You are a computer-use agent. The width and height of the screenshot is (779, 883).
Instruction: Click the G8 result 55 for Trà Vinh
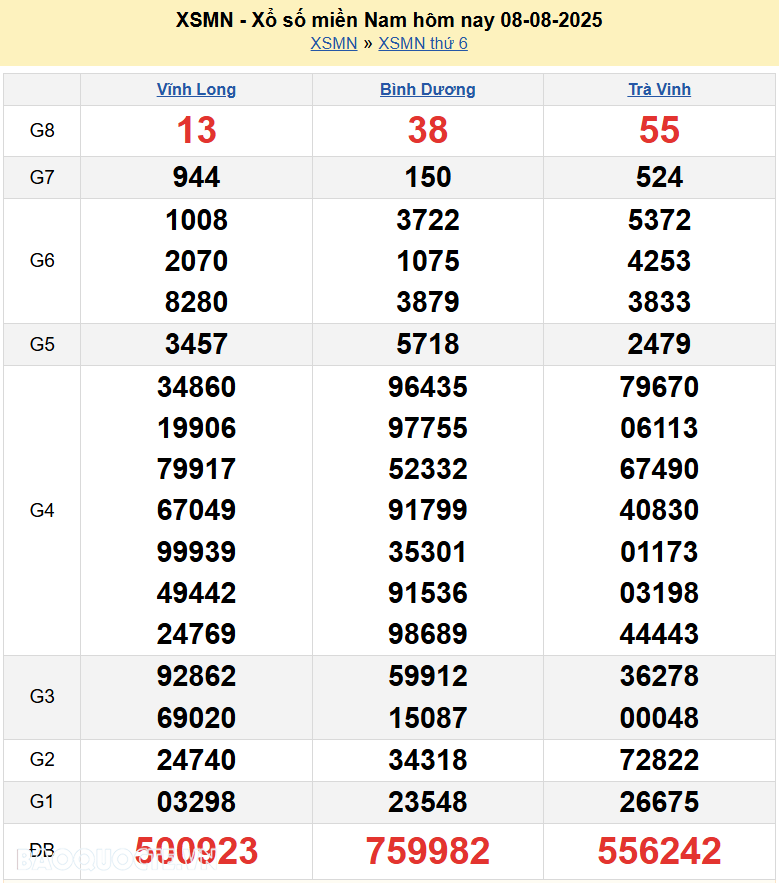tap(659, 130)
